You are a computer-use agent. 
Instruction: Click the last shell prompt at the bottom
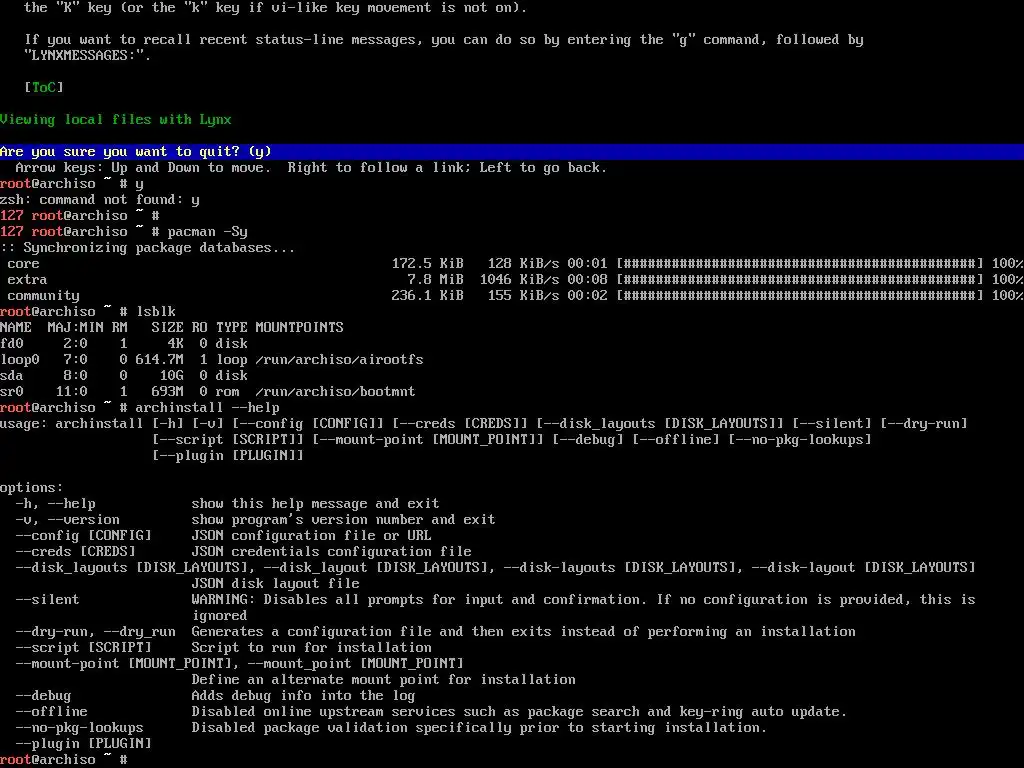pyautogui.click(x=64, y=760)
